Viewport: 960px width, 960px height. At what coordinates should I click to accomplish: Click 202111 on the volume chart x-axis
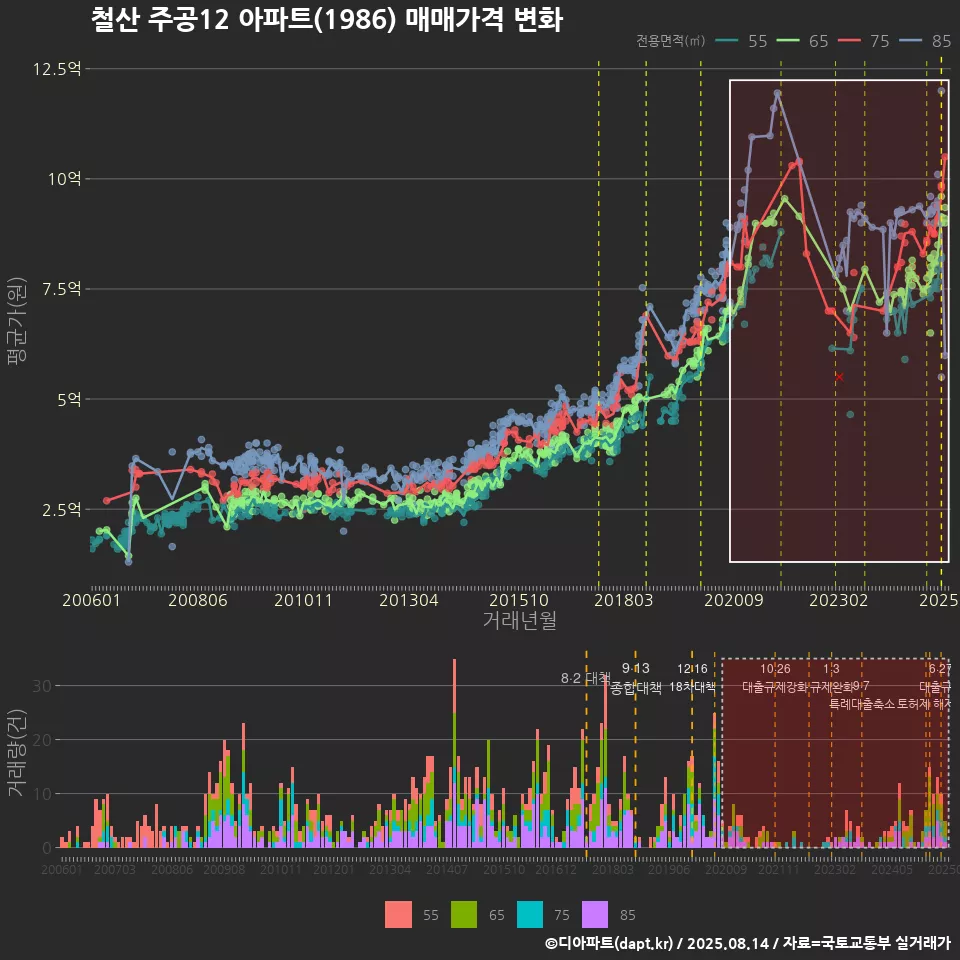(779, 869)
